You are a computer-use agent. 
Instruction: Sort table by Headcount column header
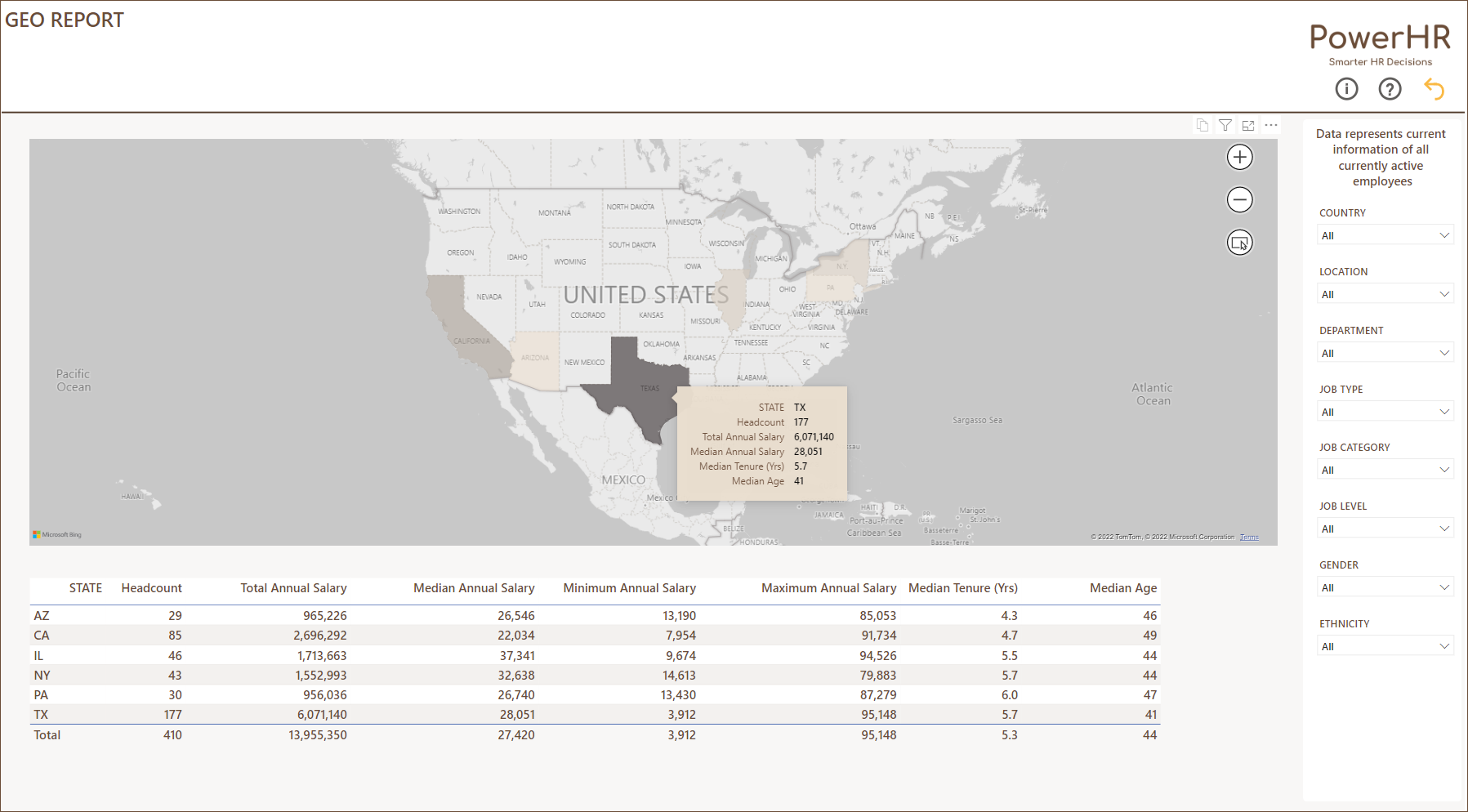[x=151, y=588]
